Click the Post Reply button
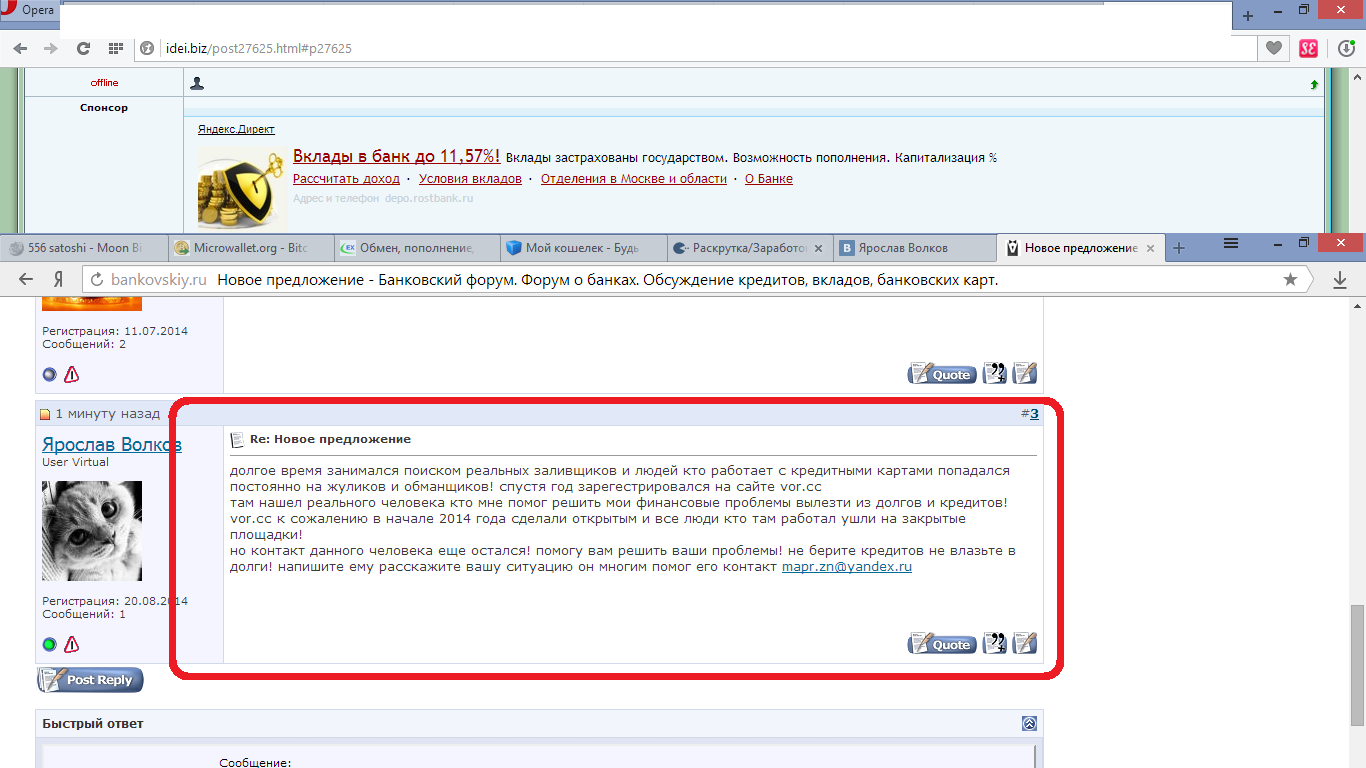The image size is (1366, 768). click(x=90, y=680)
